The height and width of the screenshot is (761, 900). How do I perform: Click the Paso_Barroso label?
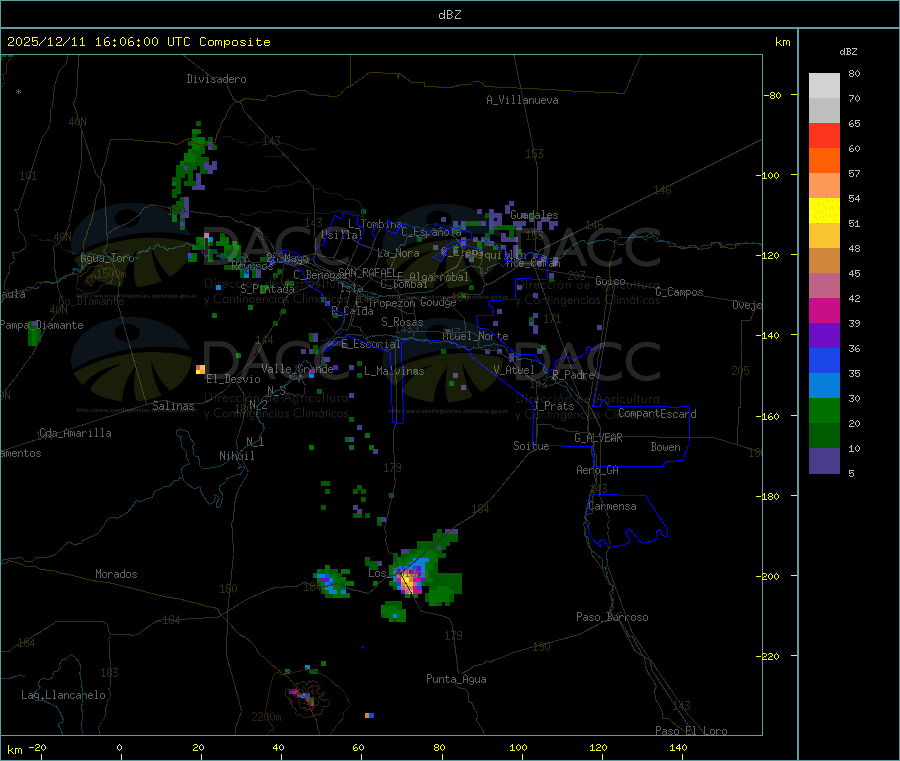pyautogui.click(x=612, y=617)
